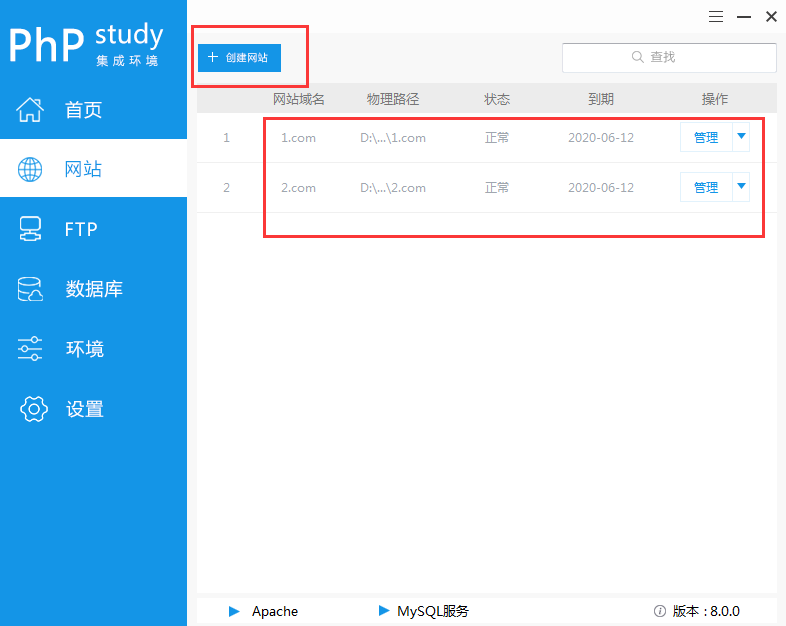Click row number 2
Image resolution: width=786 pixels, height=626 pixels.
(227, 188)
